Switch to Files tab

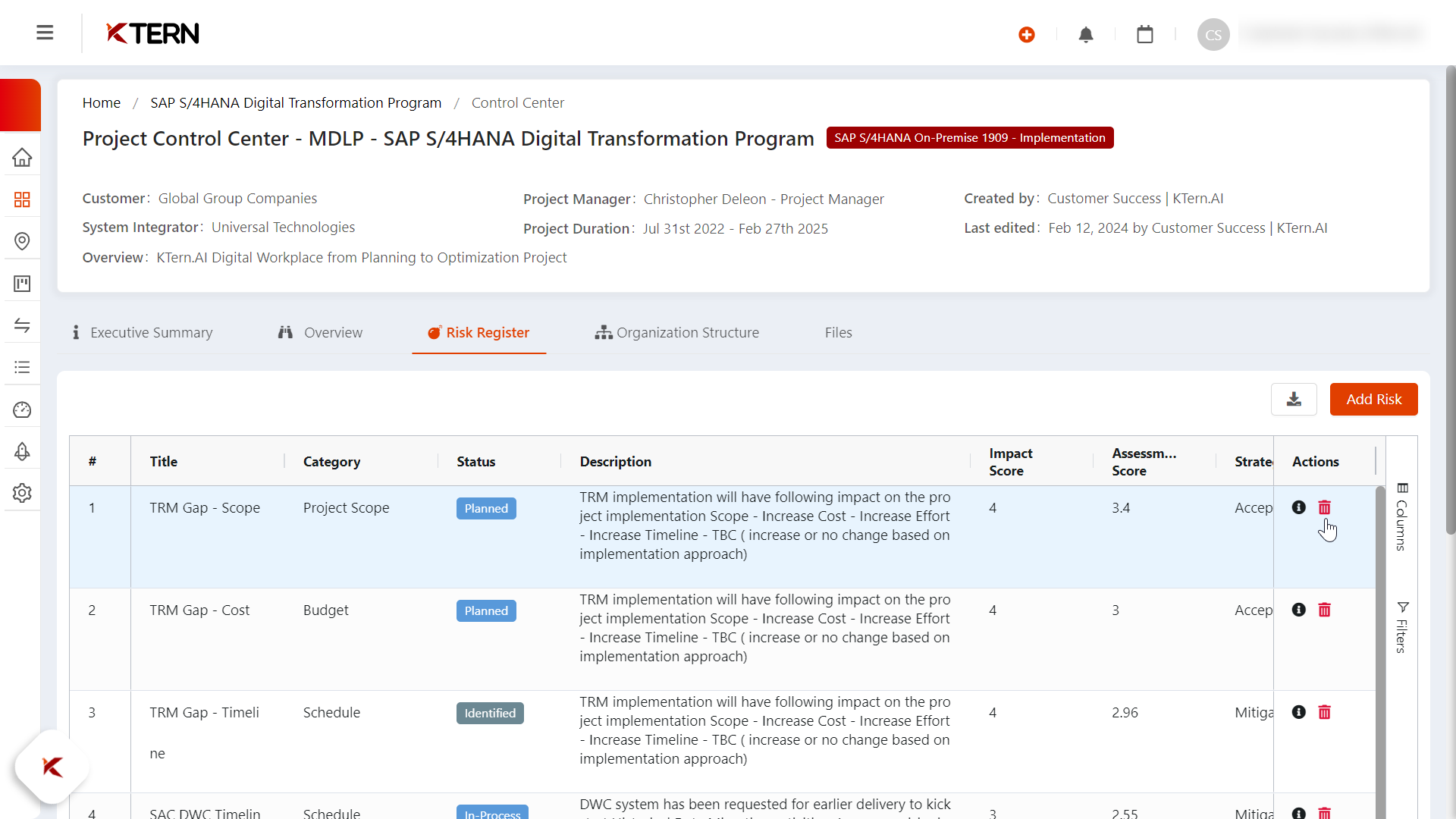pos(839,332)
